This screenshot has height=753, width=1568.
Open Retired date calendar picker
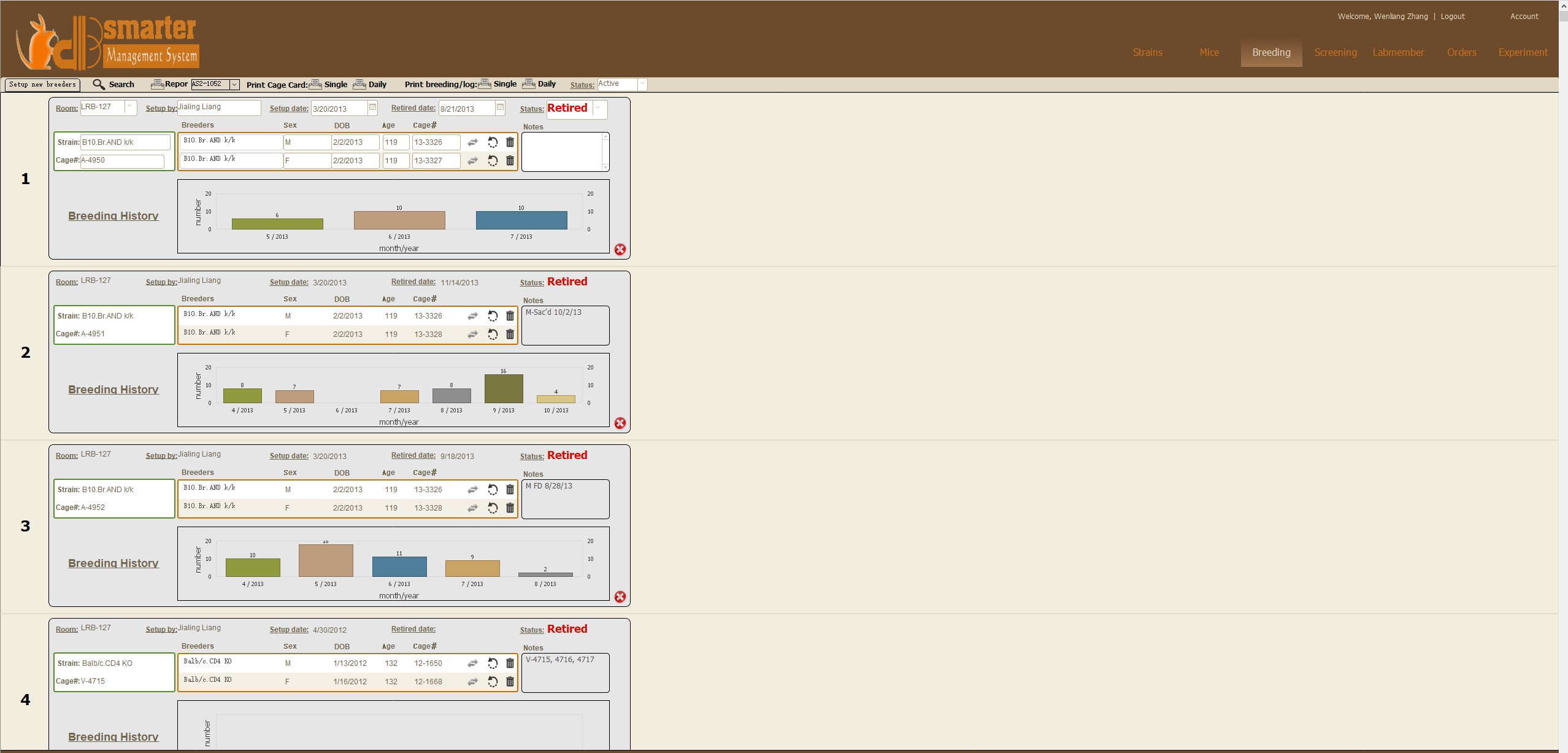pyautogui.click(x=500, y=107)
